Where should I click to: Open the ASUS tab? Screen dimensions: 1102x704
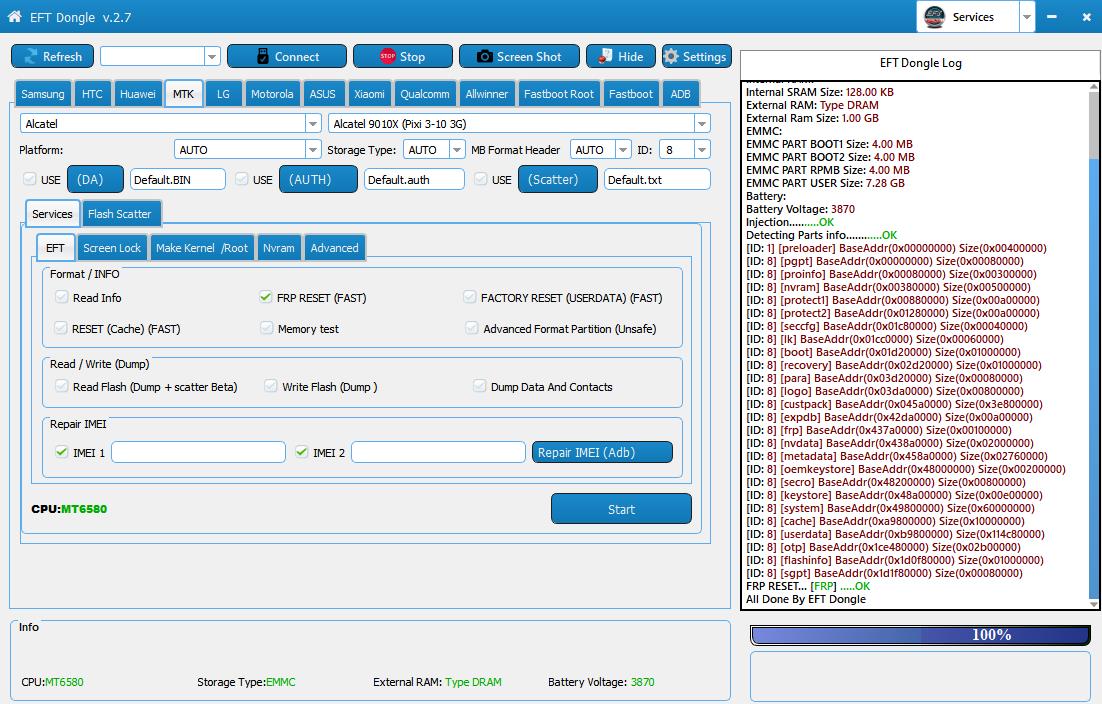coord(323,93)
